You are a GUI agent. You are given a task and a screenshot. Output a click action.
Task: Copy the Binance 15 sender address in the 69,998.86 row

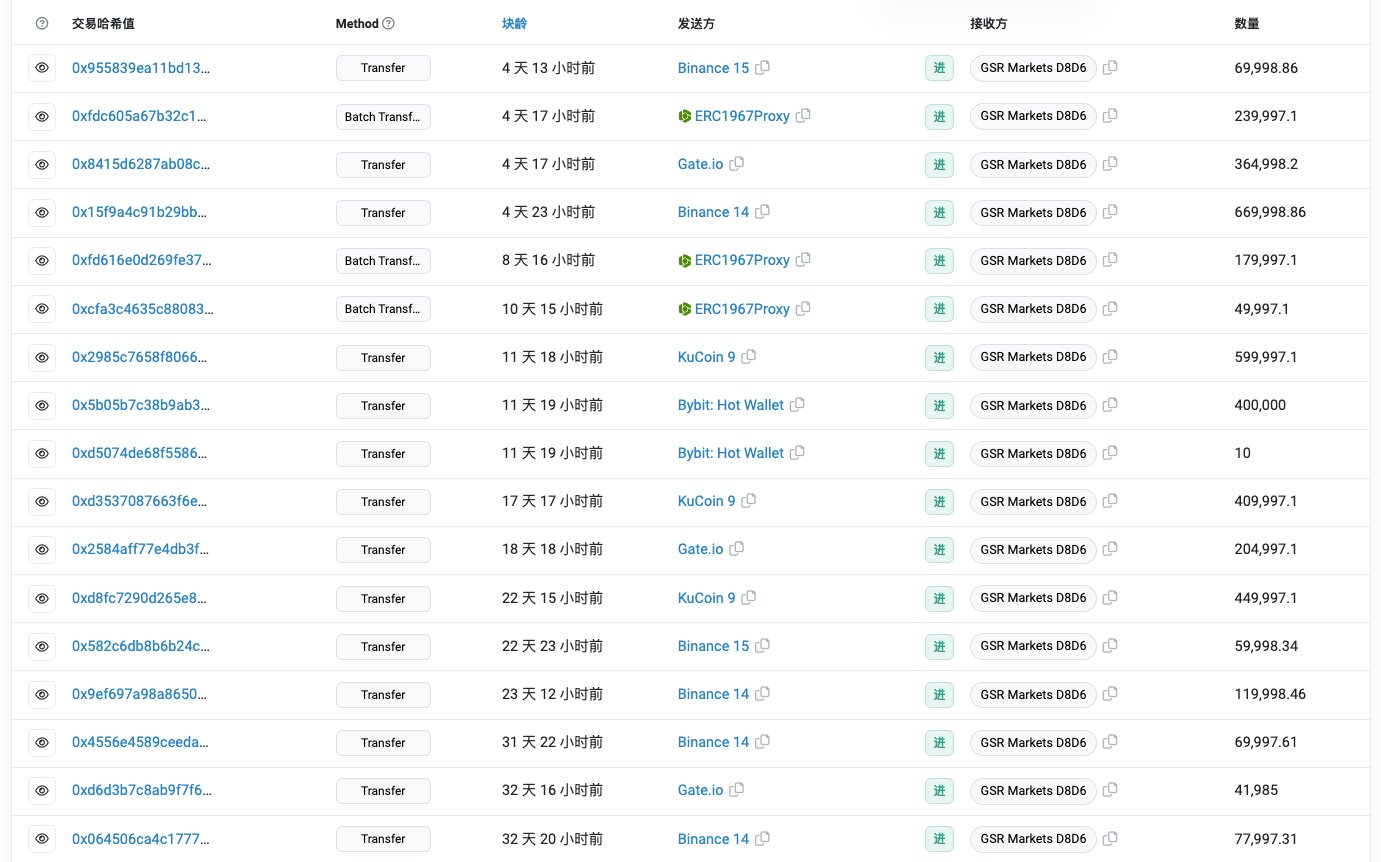click(x=763, y=68)
